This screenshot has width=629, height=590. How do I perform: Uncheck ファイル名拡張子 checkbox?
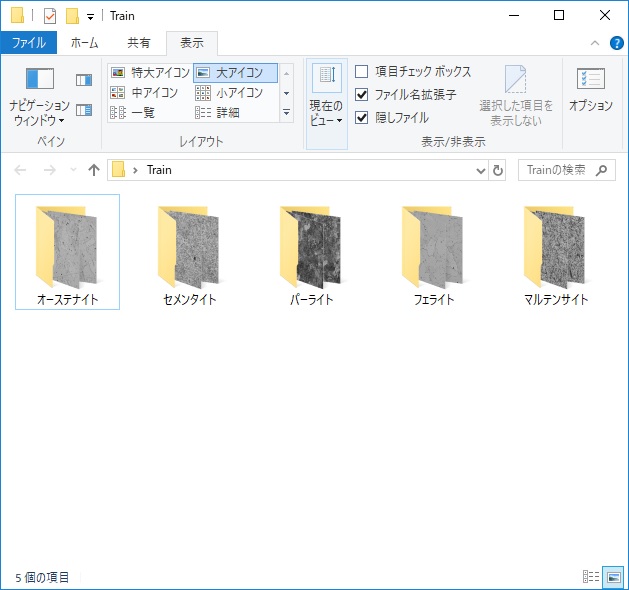click(x=361, y=95)
